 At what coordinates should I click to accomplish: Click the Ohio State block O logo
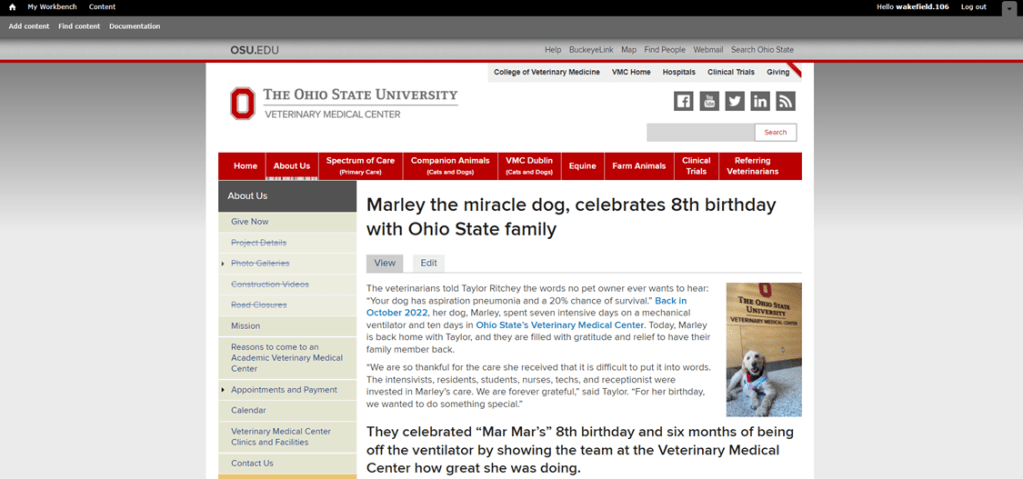click(242, 103)
